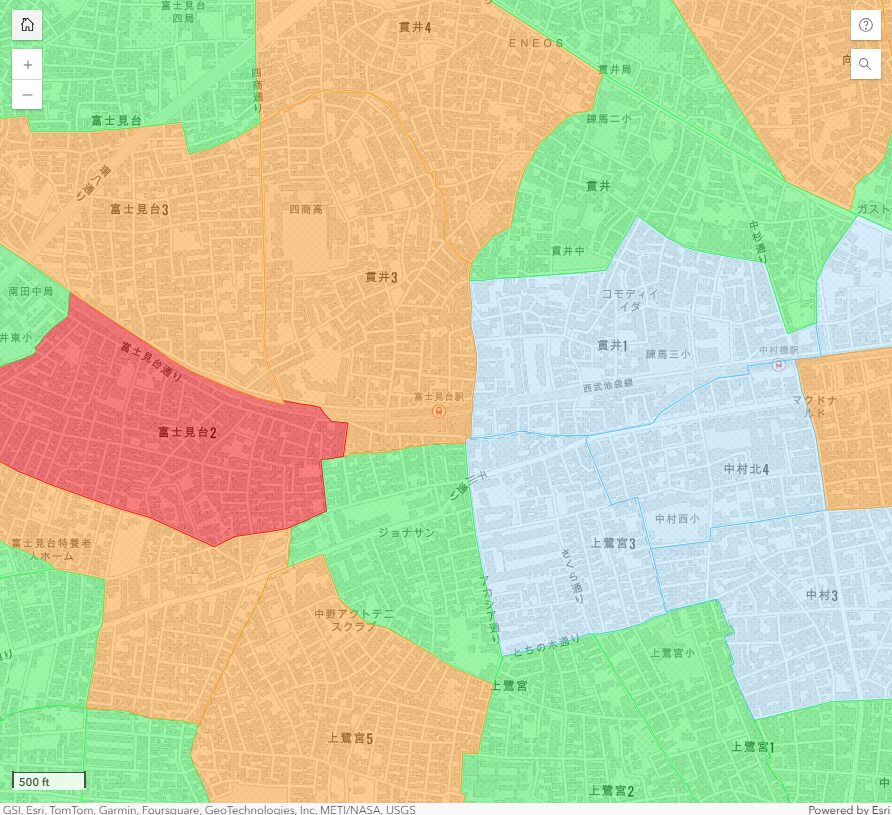Zoom out with the minus button
The width and height of the screenshot is (892, 815).
27,94
